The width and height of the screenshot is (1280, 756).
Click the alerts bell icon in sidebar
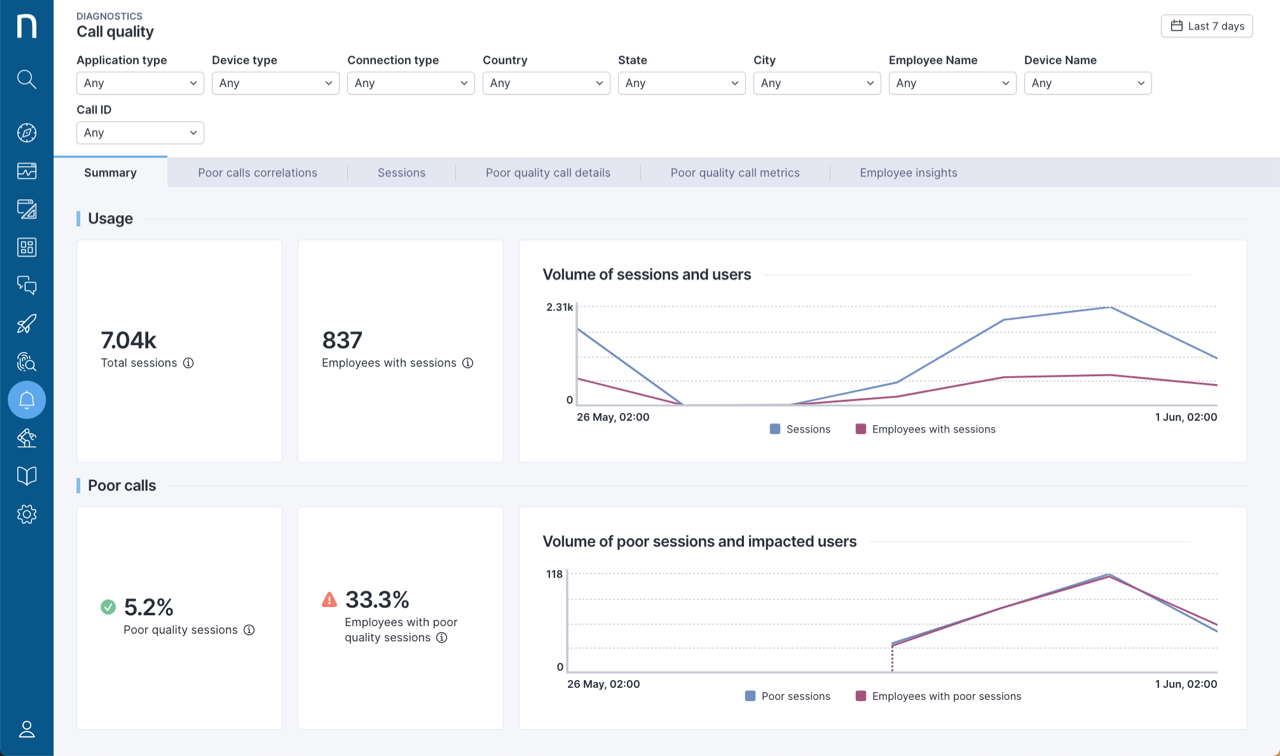(x=27, y=400)
